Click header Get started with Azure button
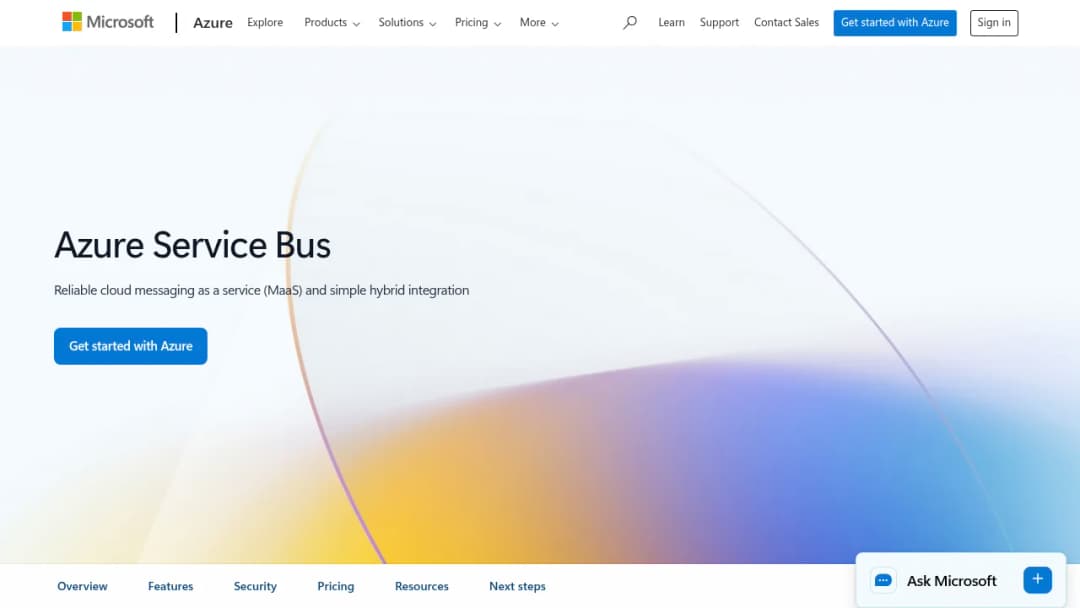The height and width of the screenshot is (608, 1080). [895, 23]
